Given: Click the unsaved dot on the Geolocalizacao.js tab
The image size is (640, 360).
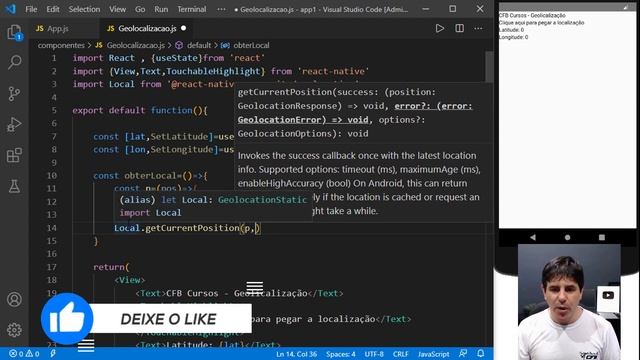Looking at the screenshot, I should point(183,28).
